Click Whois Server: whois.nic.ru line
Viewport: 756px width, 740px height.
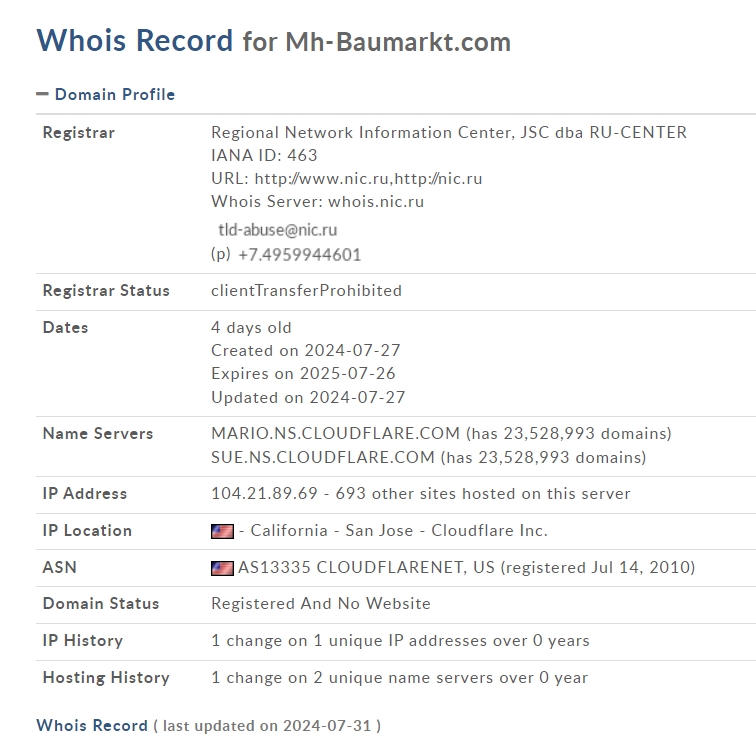tap(318, 201)
